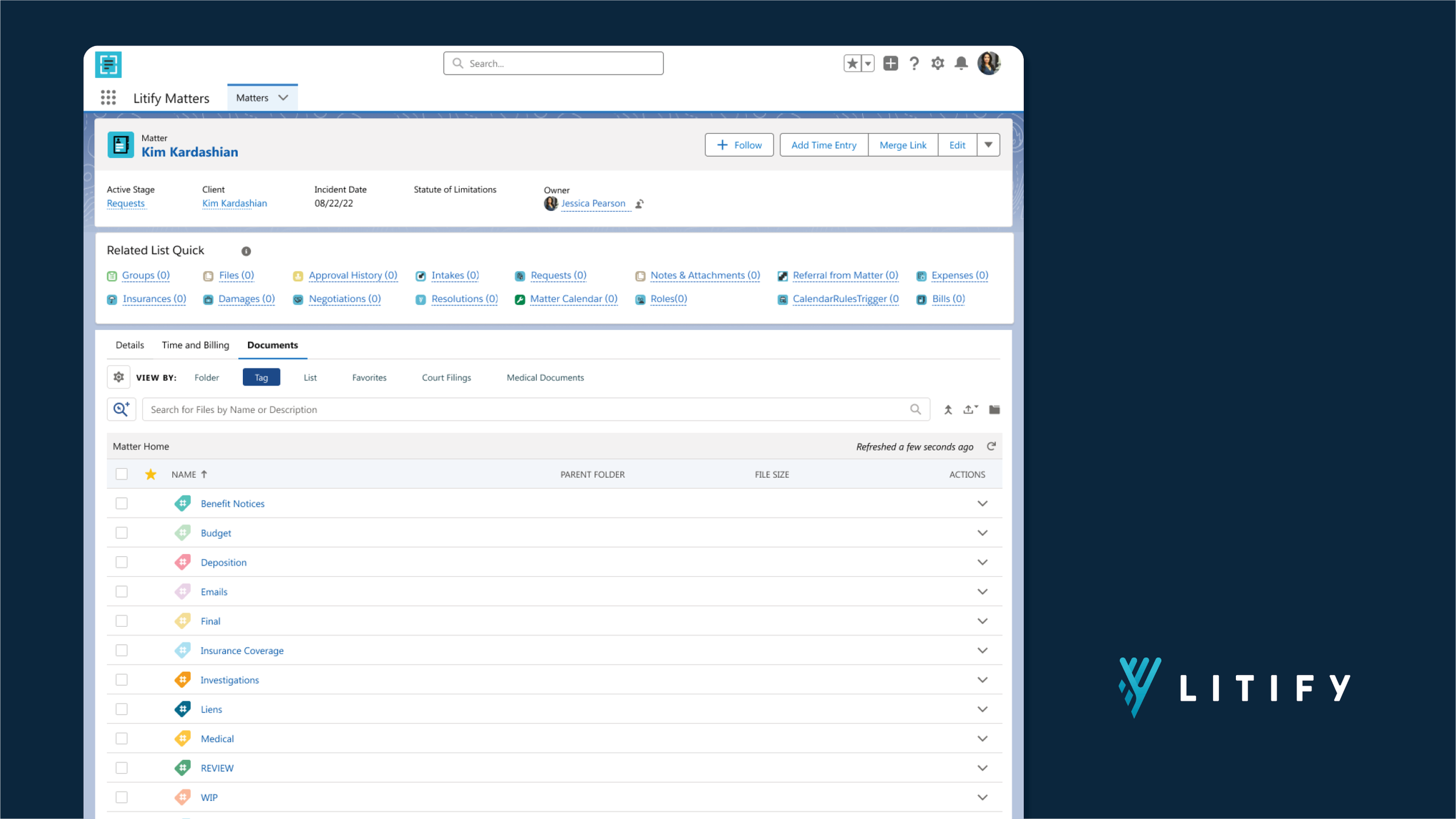Refresh the Matter Home file list
The width and height of the screenshot is (1456, 819).
[x=991, y=446]
